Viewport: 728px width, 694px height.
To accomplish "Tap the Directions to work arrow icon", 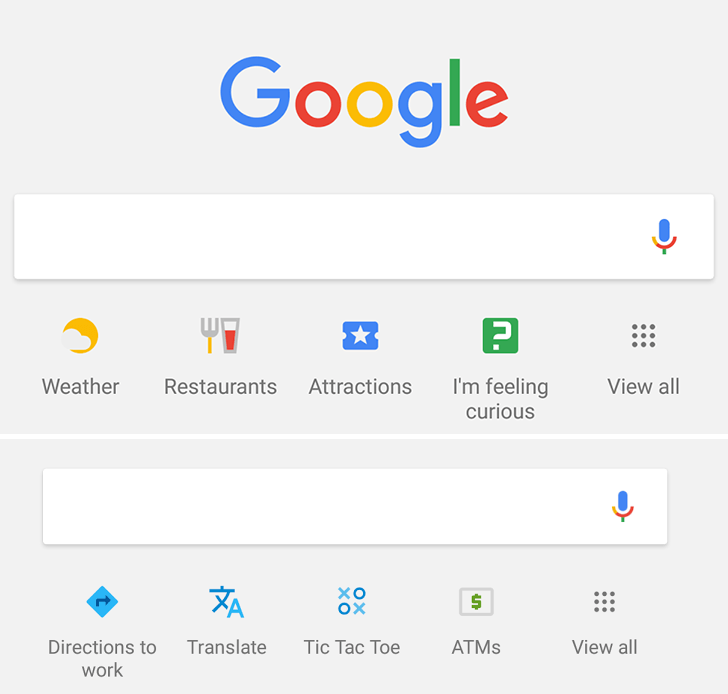I will (x=102, y=602).
